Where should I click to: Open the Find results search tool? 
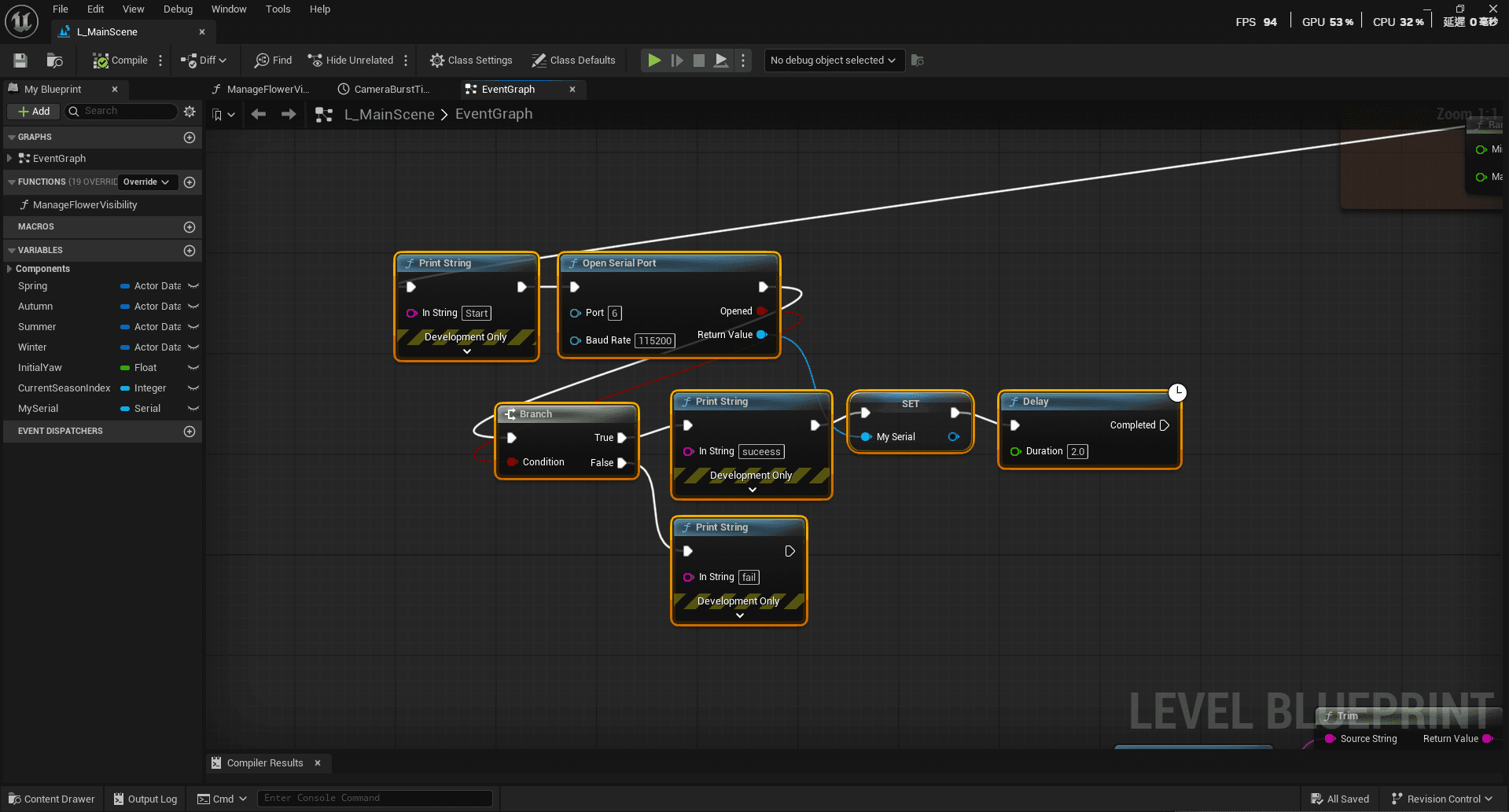click(x=272, y=60)
